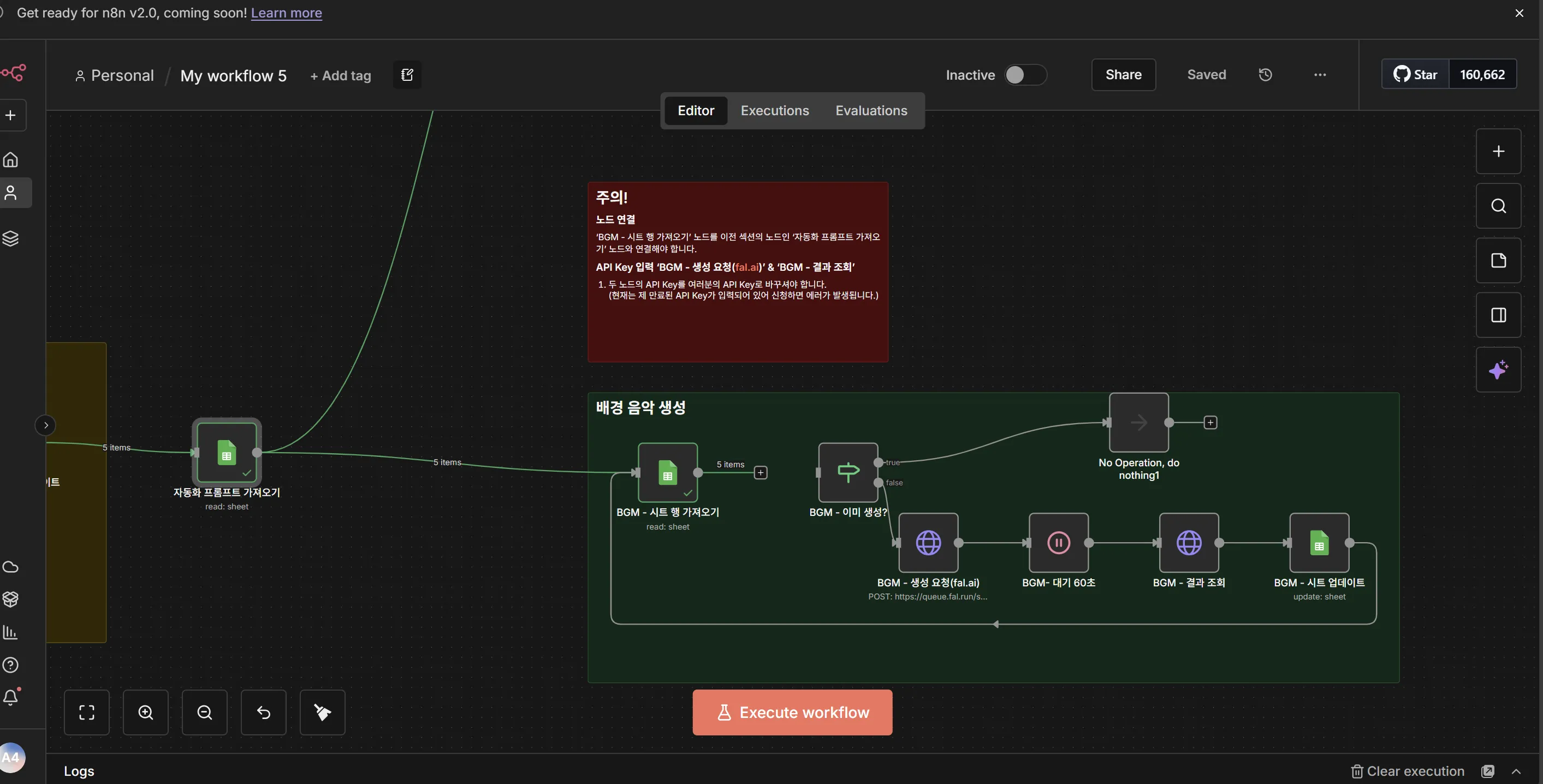1543x784 pixels.
Task: Click Clear execution in Logs bar
Action: [x=1408, y=771]
